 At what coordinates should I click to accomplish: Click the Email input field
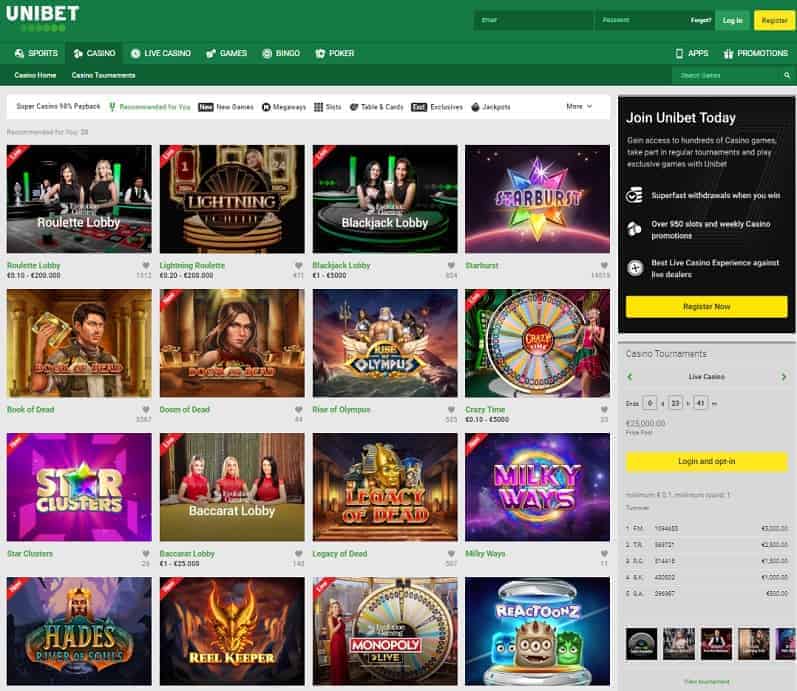[x=535, y=20]
